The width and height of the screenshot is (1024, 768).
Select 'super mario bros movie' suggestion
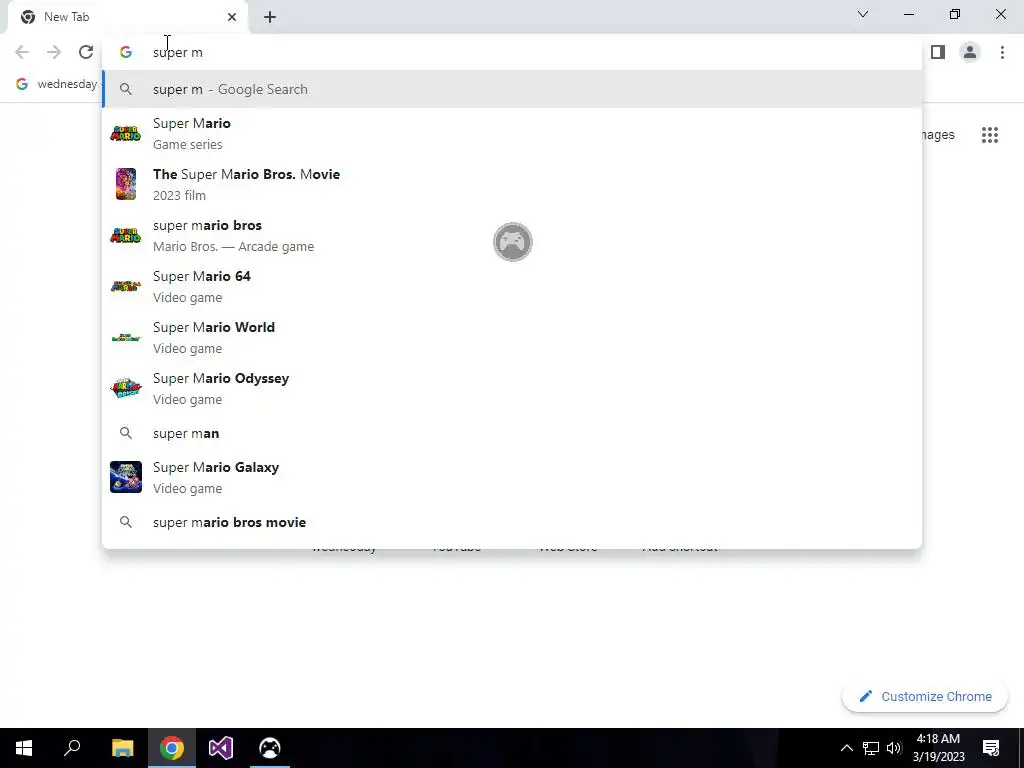(512, 522)
